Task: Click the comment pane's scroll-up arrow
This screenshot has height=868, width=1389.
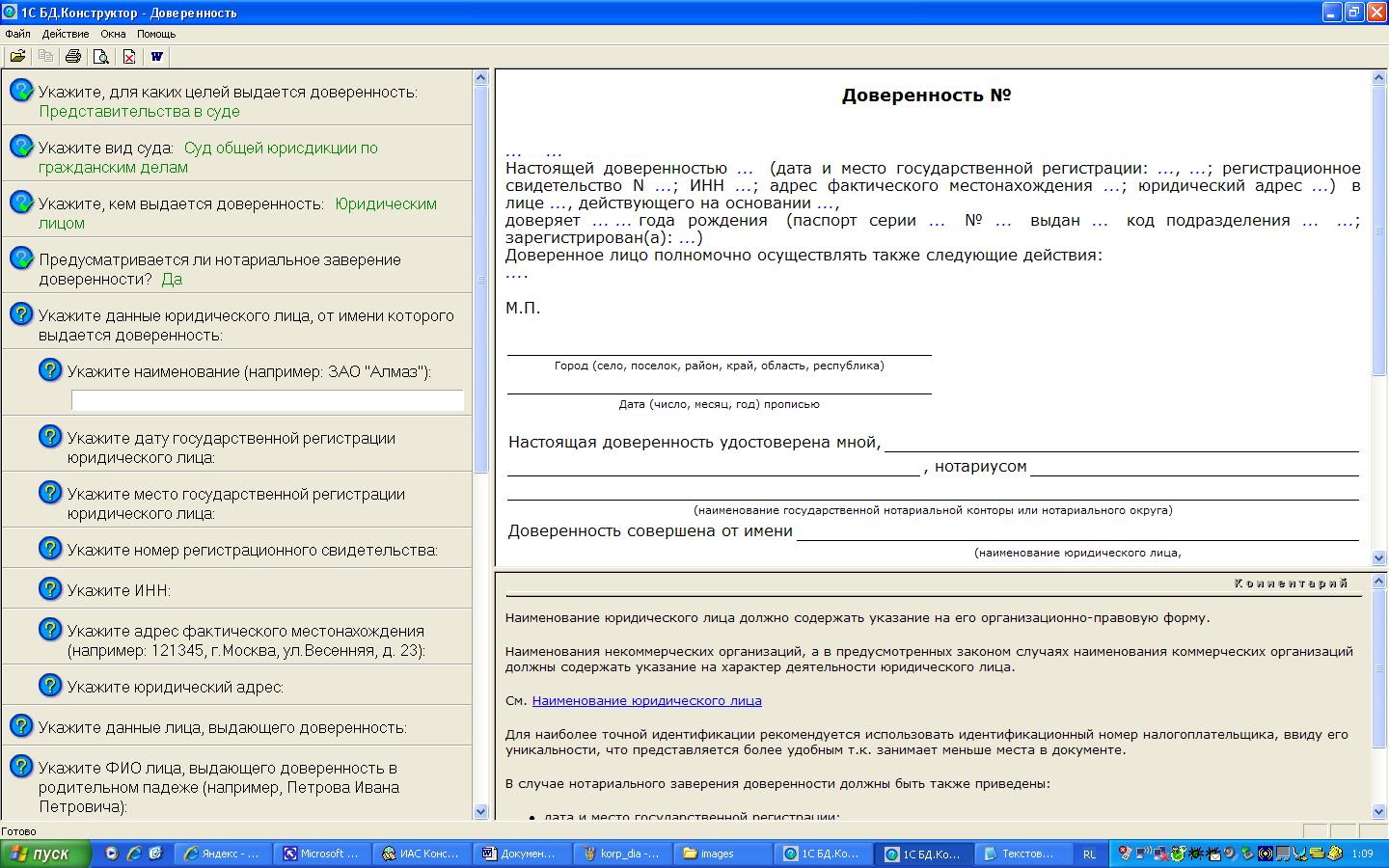Action: (x=1378, y=581)
